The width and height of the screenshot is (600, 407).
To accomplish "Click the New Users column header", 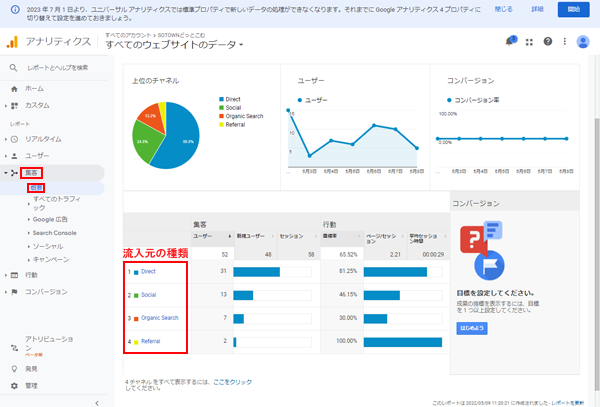I will click(255, 236).
